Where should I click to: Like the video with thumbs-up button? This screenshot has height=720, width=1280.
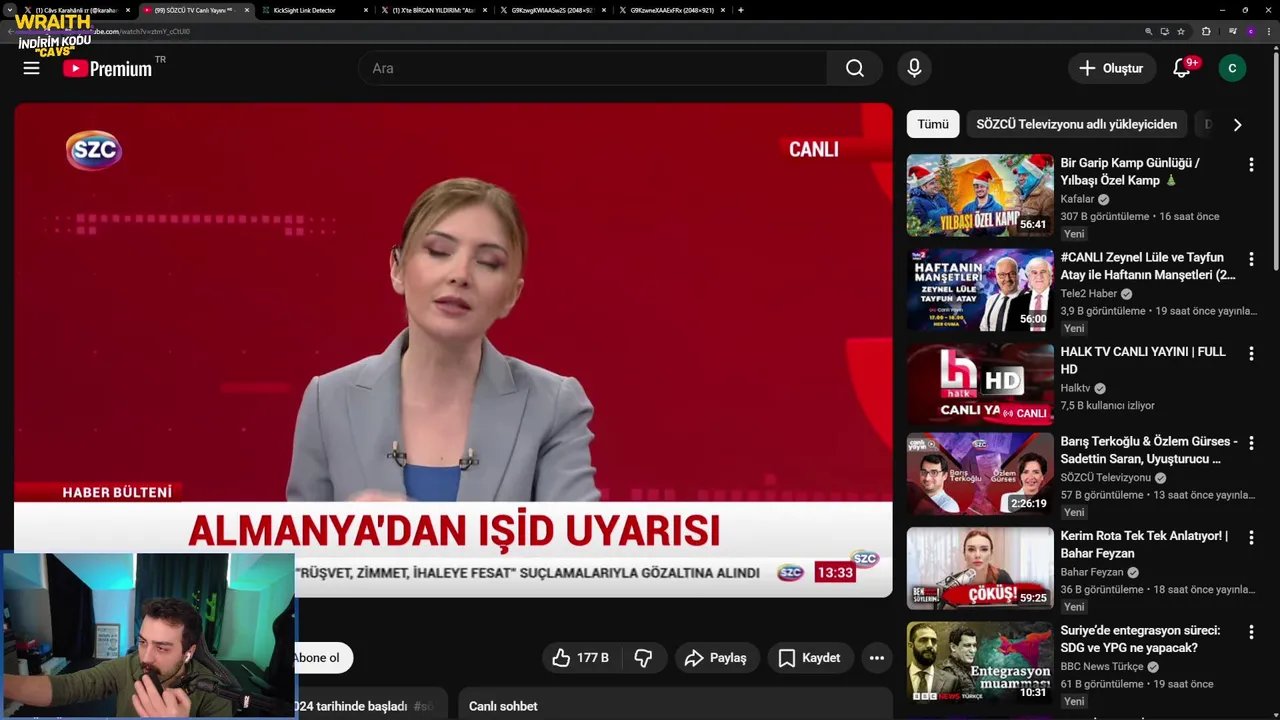coord(579,657)
